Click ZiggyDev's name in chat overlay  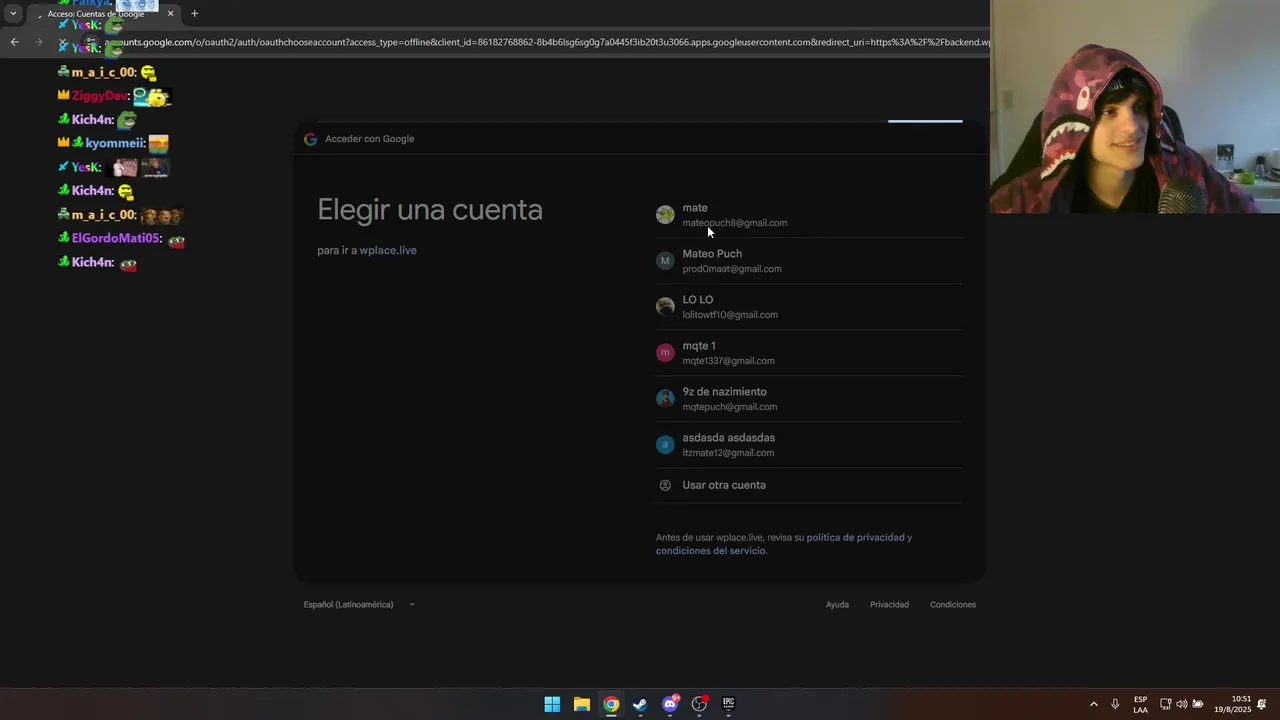(100, 96)
